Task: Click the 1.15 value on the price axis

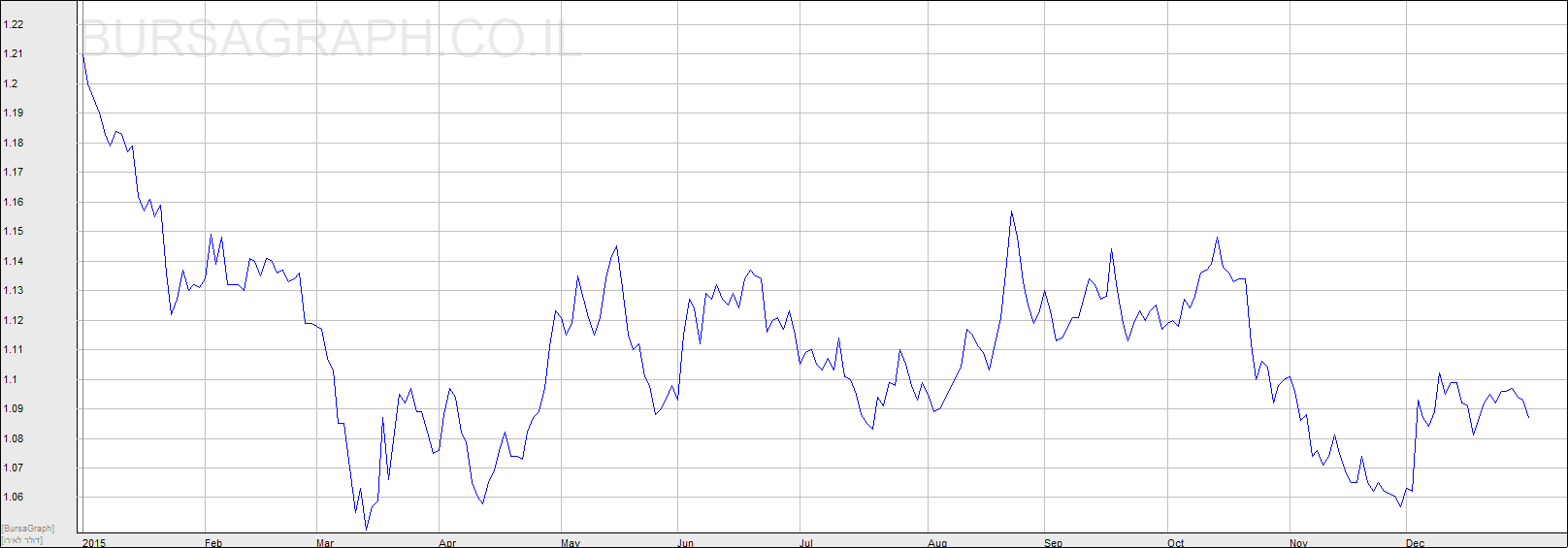Action: point(13,232)
